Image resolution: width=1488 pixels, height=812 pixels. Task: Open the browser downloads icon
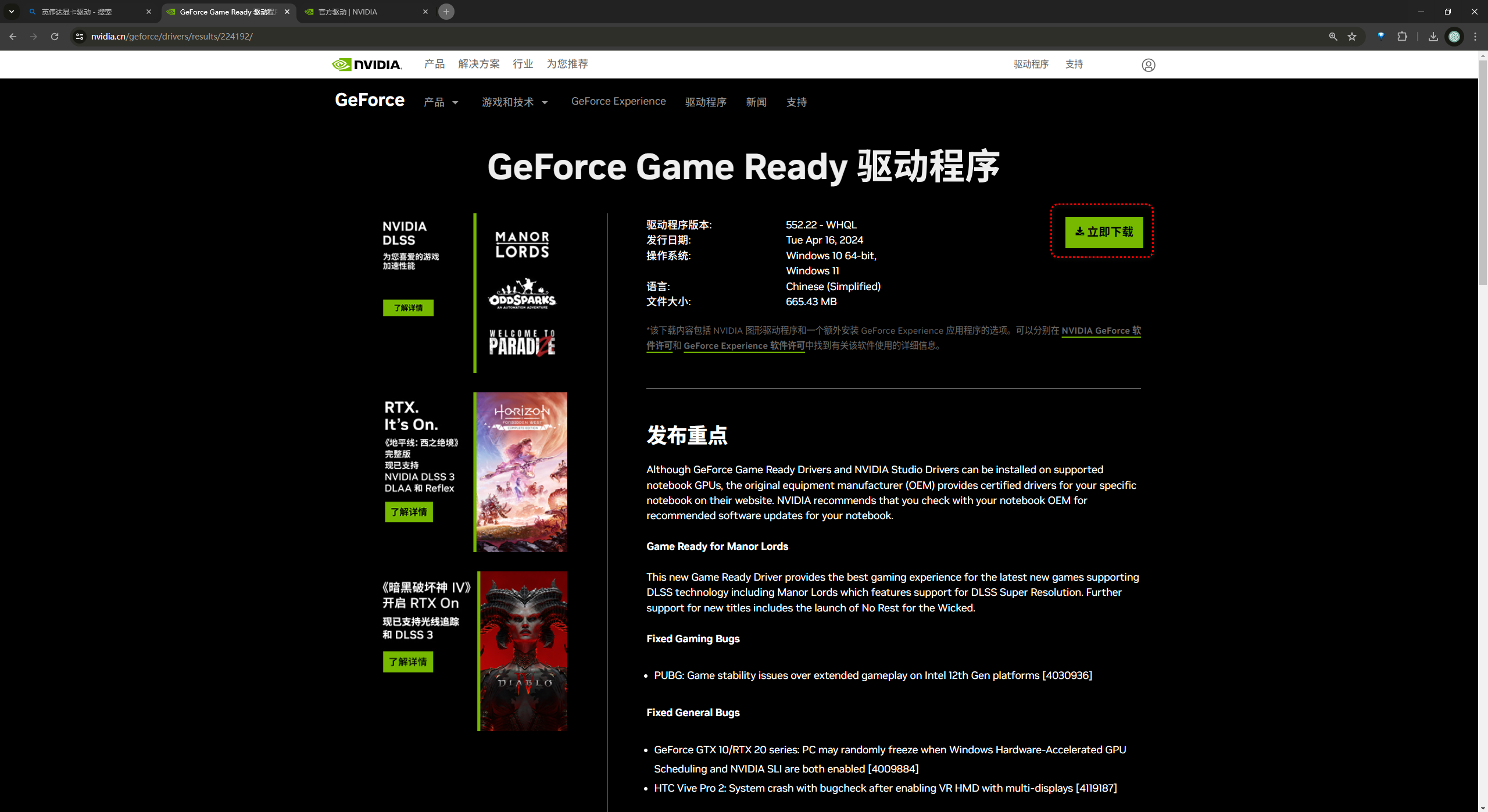click(x=1433, y=37)
